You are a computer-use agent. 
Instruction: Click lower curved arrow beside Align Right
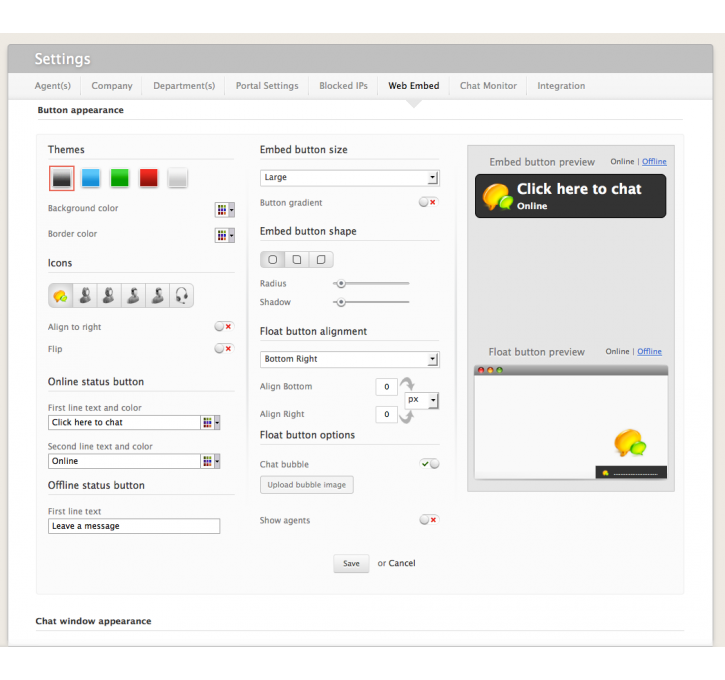406,417
